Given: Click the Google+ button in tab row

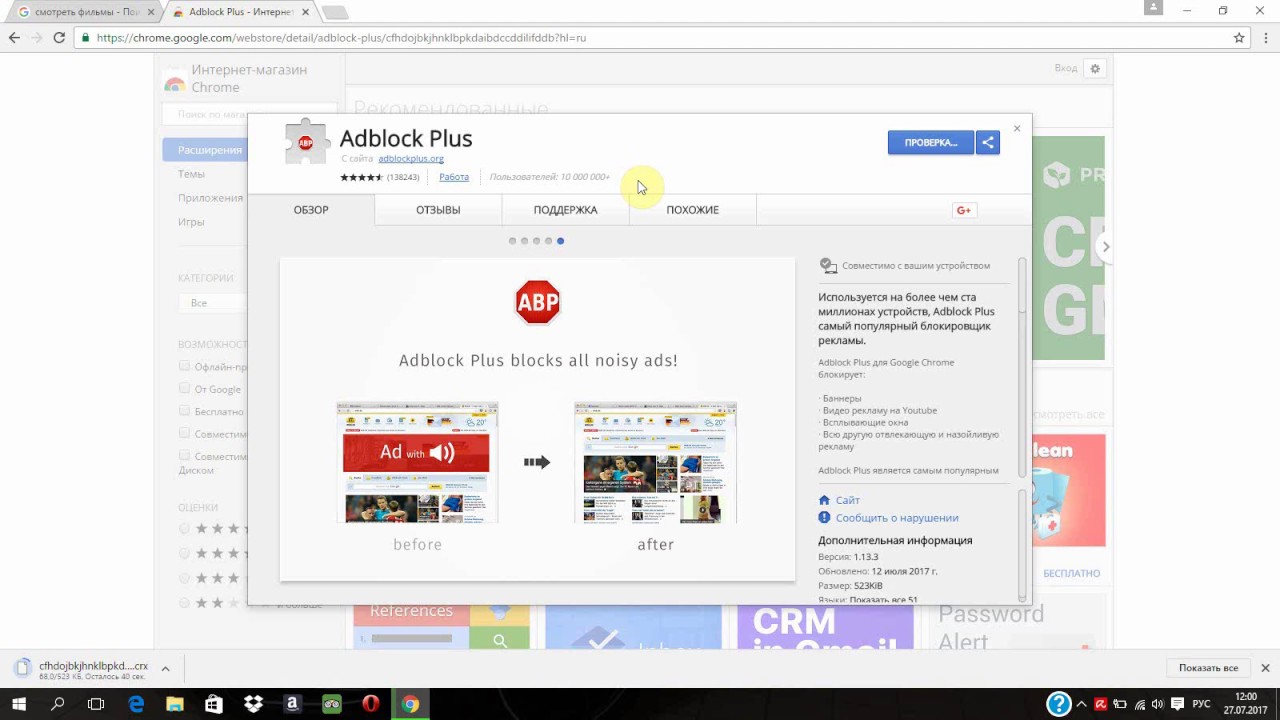Looking at the screenshot, I should pos(964,210).
